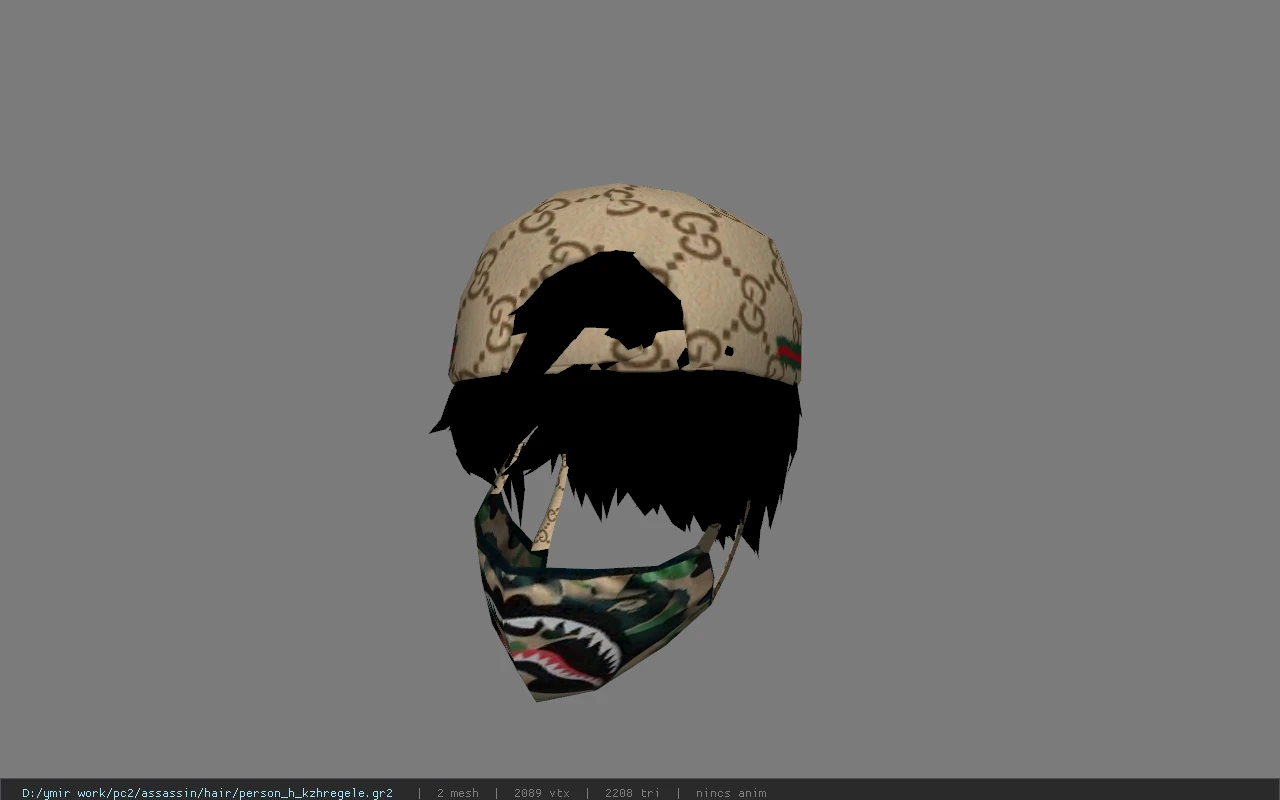
Task: Select the "2089 vtx" vertex count
Action: [542, 793]
